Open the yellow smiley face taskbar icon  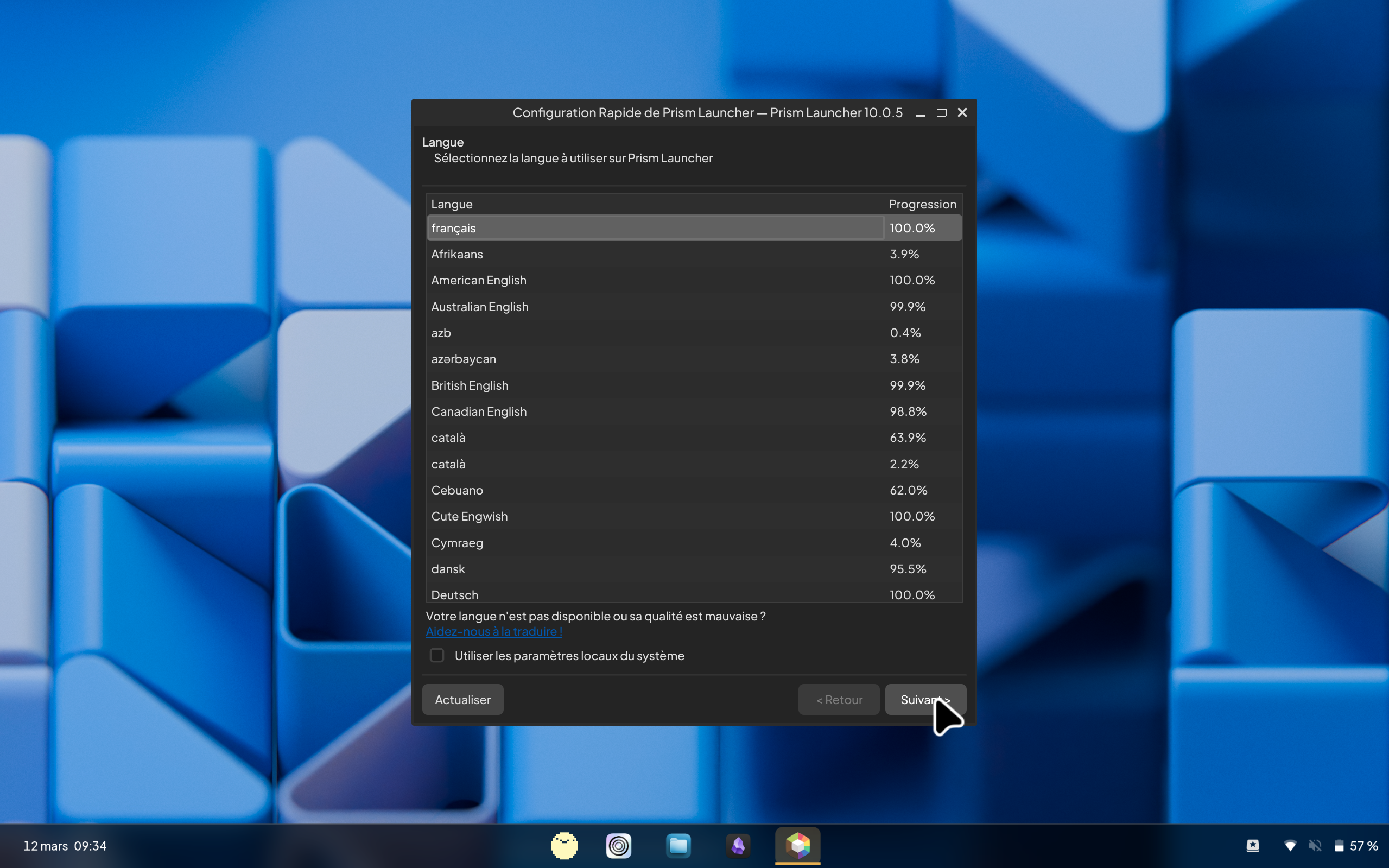click(564, 846)
